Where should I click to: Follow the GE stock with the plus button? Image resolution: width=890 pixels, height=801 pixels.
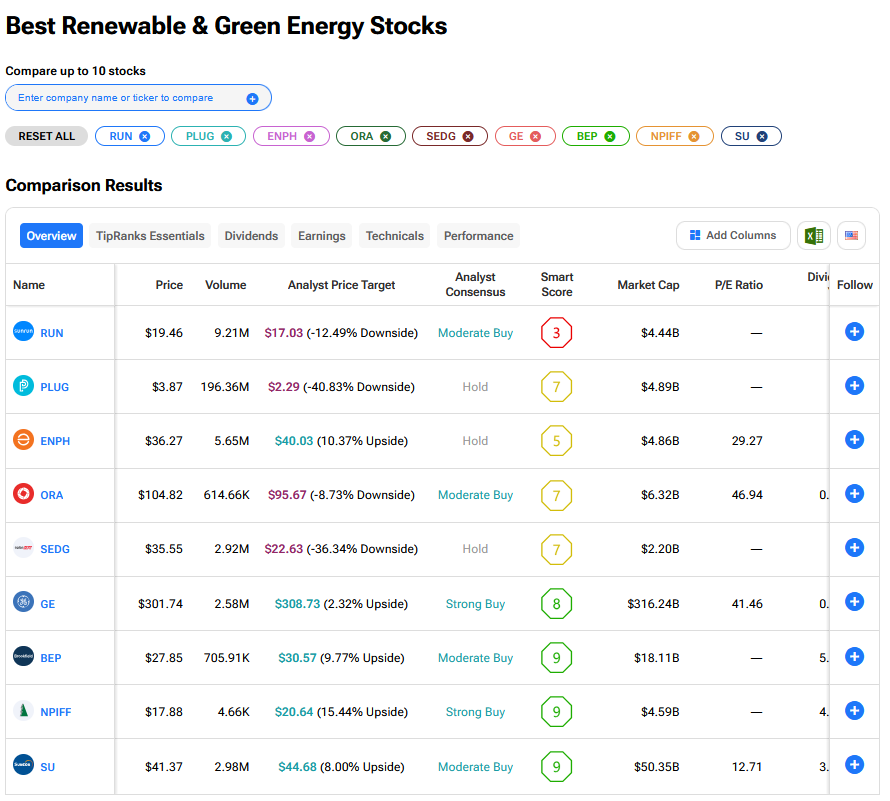[x=854, y=602]
